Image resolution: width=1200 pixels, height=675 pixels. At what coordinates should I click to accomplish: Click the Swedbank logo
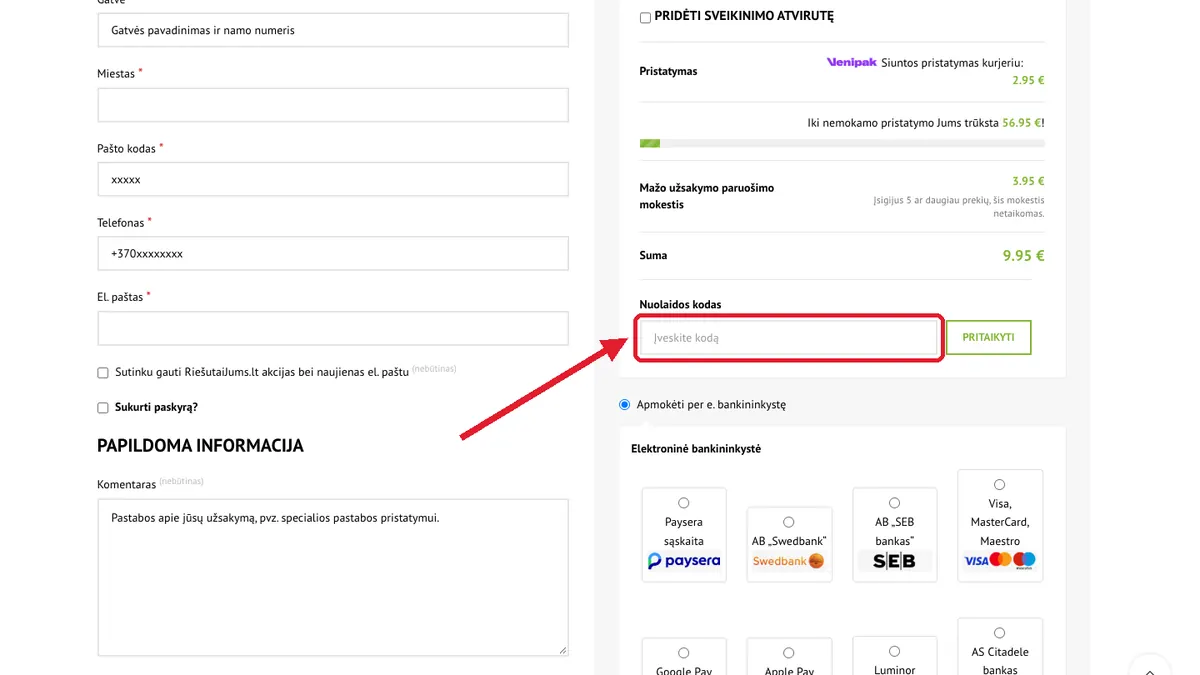(x=789, y=561)
